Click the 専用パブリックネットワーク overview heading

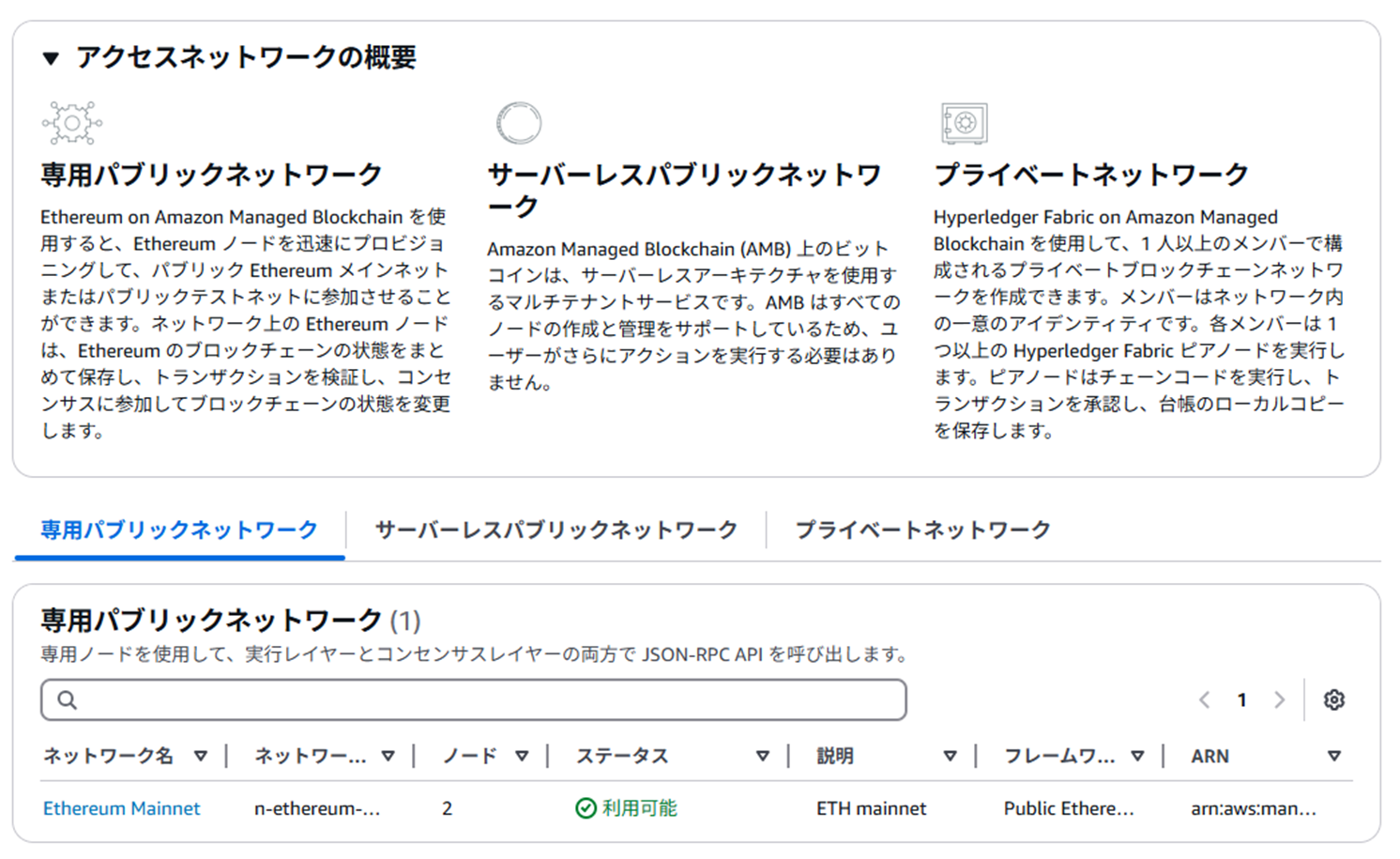pyautogui.click(x=211, y=175)
